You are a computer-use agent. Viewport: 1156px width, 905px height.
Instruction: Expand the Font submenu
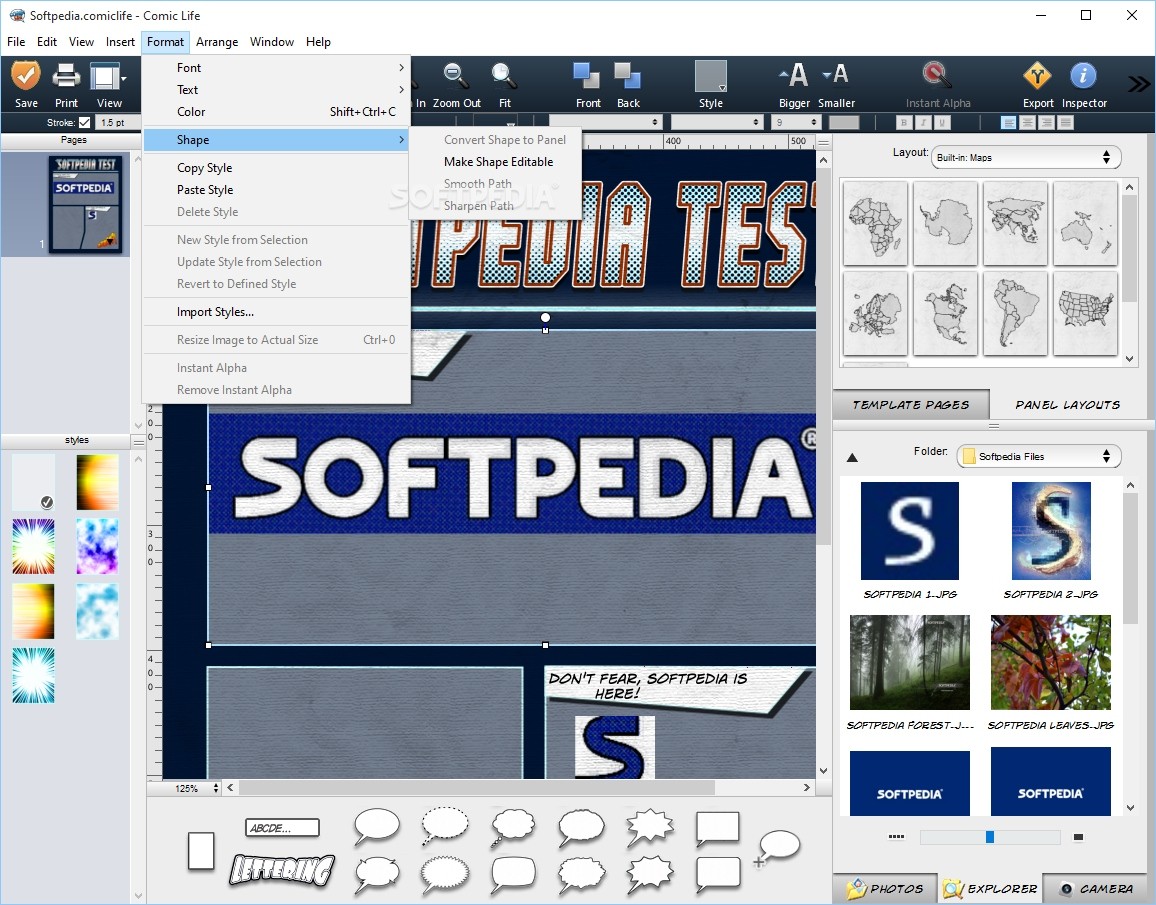coord(276,68)
